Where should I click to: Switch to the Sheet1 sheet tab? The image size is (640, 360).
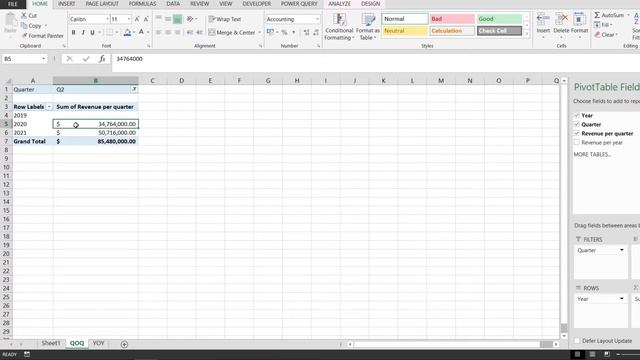[x=51, y=343]
